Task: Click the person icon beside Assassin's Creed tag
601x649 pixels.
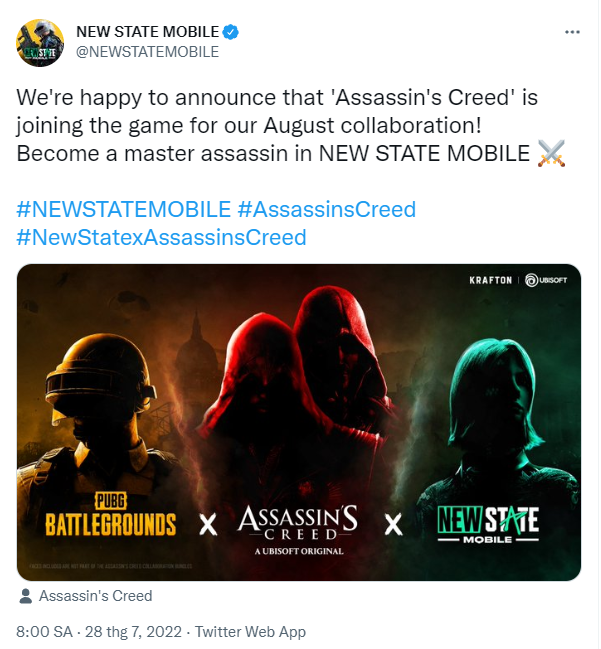Action: [x=26, y=596]
